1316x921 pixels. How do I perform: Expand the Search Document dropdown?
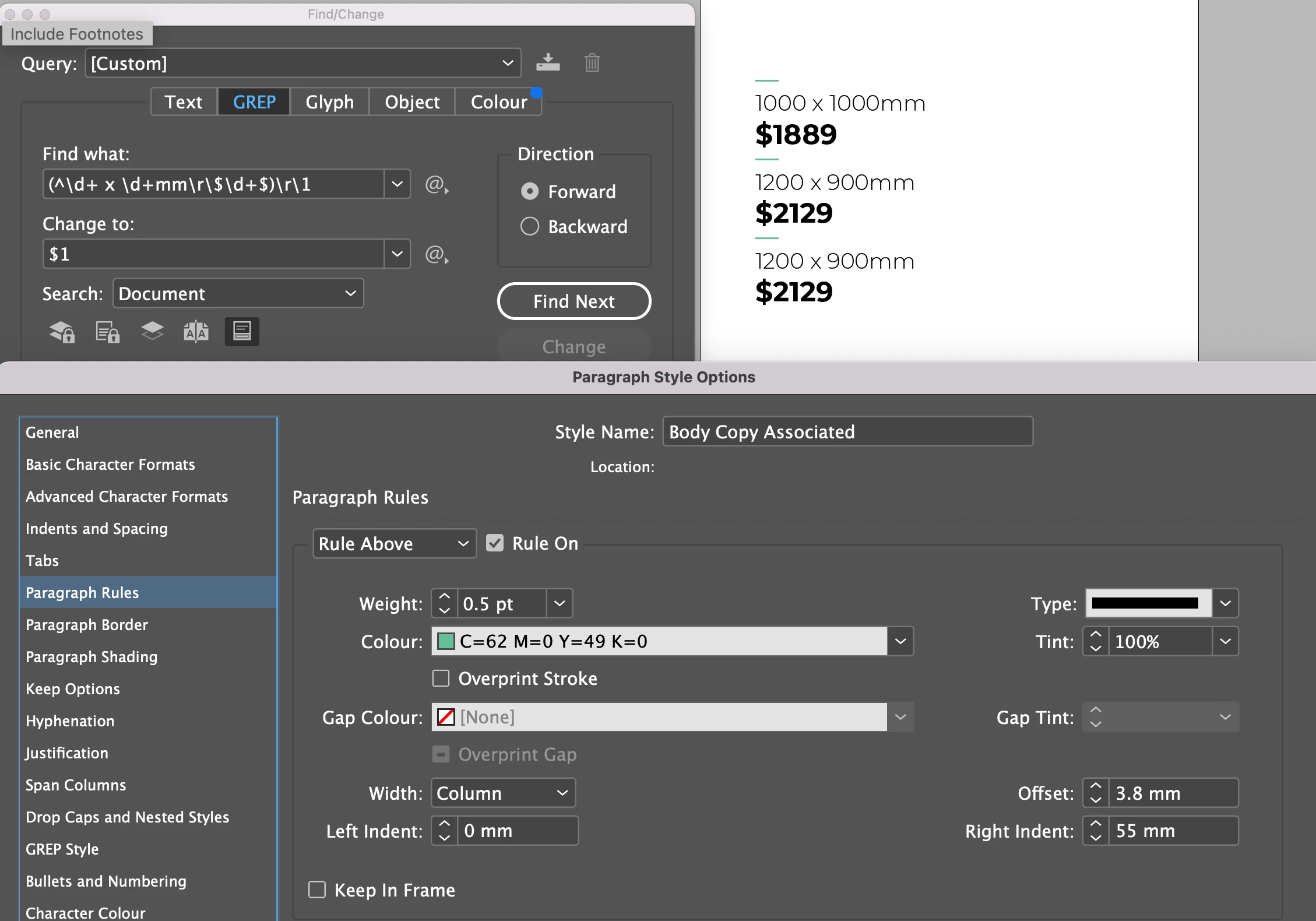(238, 293)
